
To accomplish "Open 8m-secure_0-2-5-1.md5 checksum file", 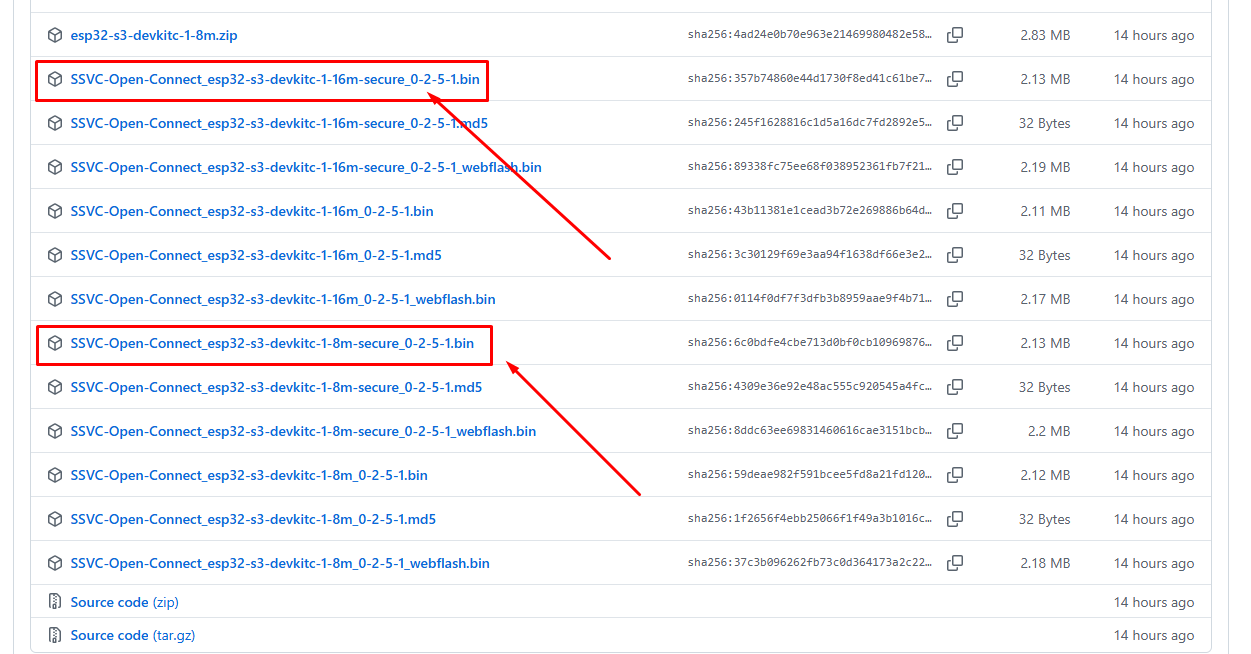I will pyautogui.click(x=275, y=387).
